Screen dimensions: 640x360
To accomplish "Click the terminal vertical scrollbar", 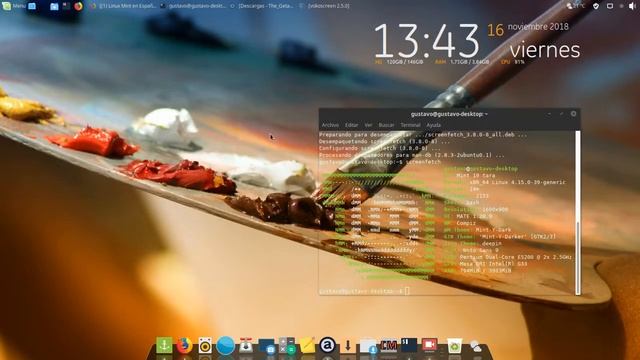I will [578, 212].
